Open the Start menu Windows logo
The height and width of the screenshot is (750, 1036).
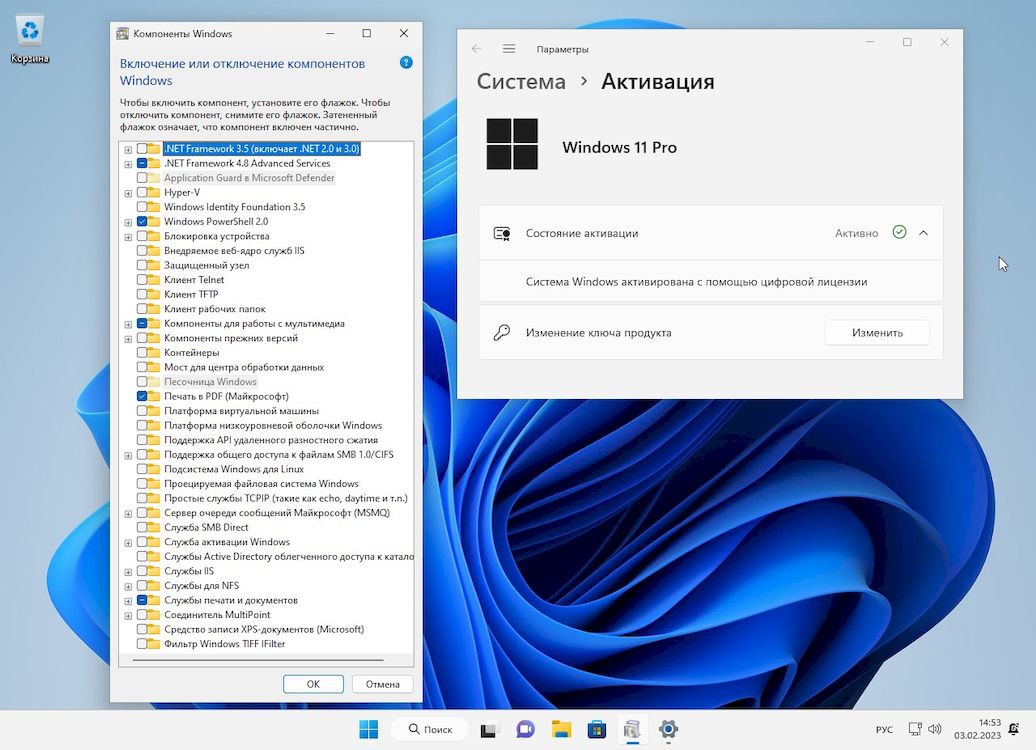[369, 730]
